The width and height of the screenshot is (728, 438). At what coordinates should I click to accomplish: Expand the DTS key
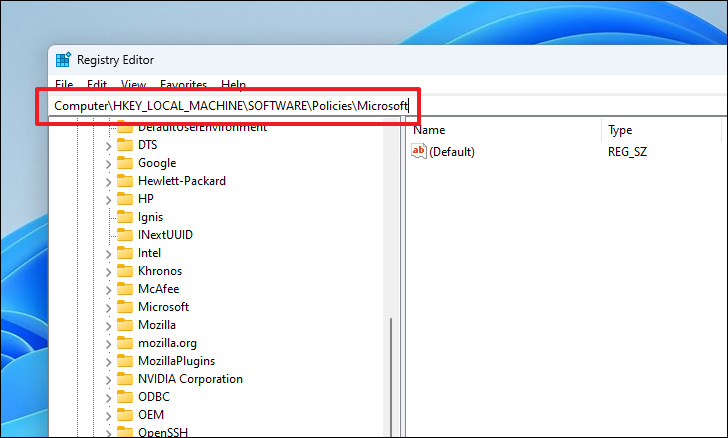click(108, 146)
